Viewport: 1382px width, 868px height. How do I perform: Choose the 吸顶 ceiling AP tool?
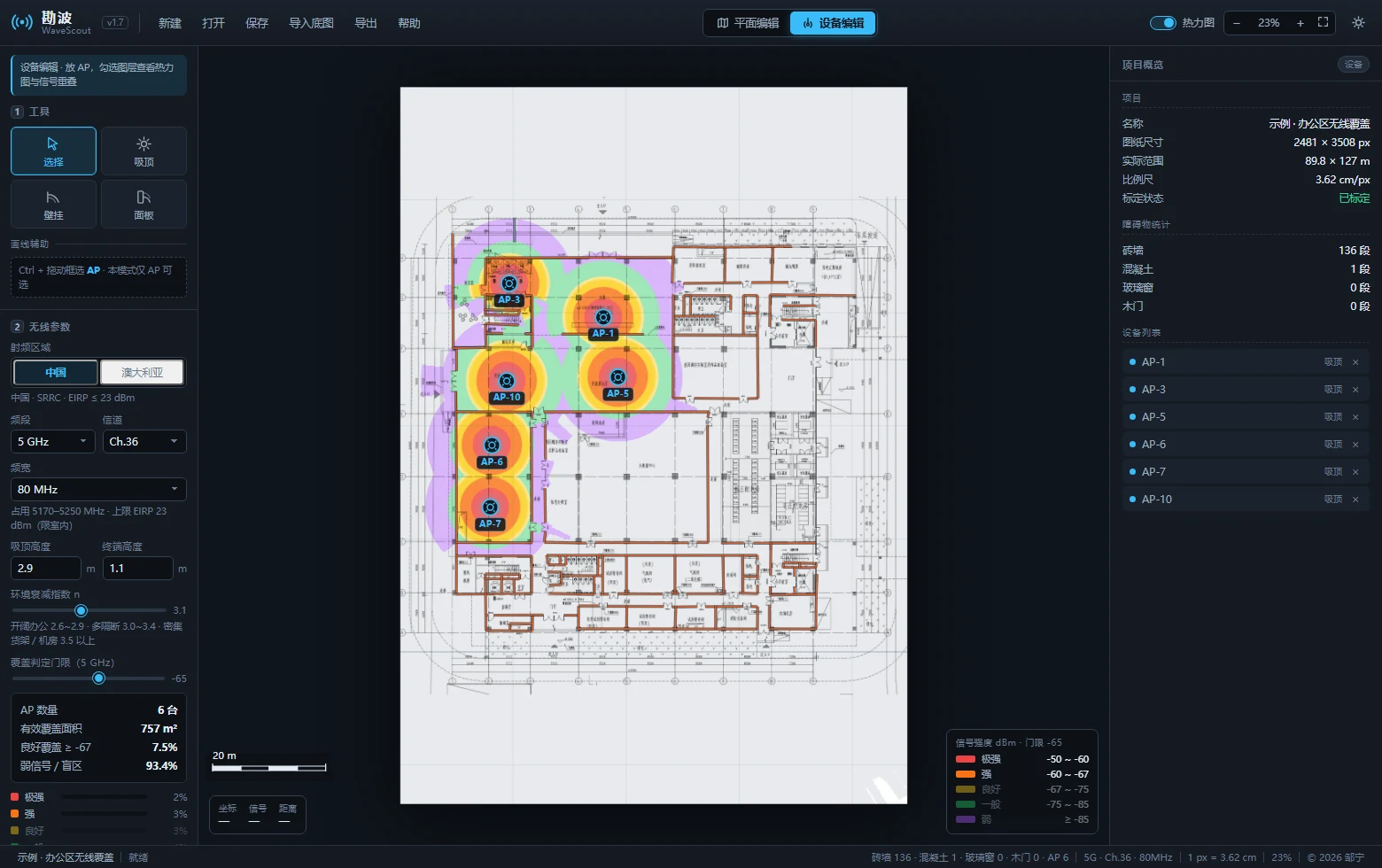[144, 151]
